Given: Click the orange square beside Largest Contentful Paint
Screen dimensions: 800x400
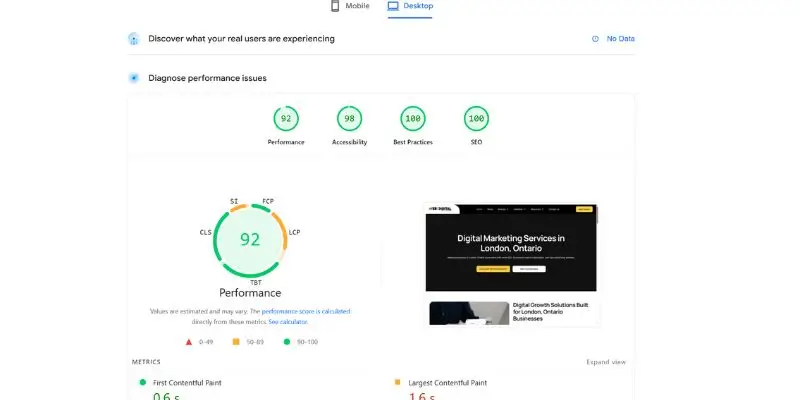Looking at the screenshot, I should [397, 382].
